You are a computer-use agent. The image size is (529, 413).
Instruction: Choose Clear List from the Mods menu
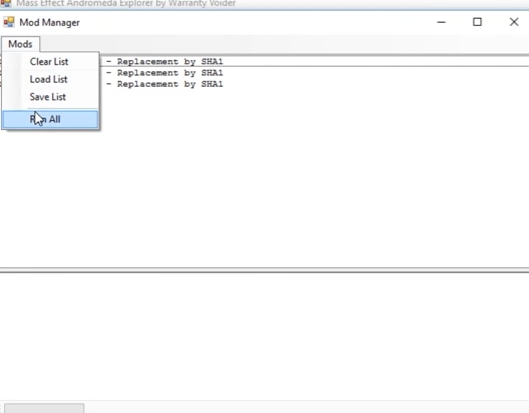click(50, 61)
